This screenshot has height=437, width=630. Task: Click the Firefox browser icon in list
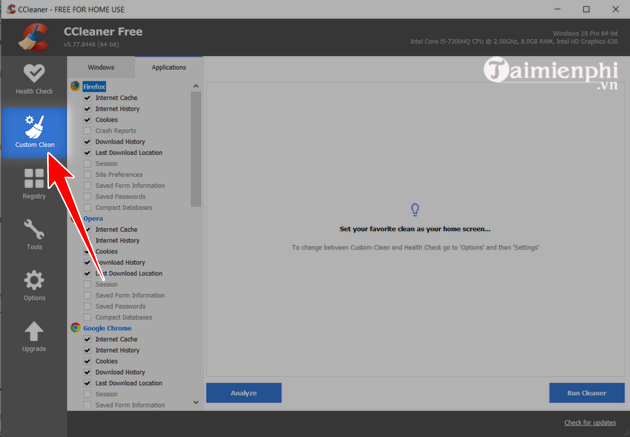pos(75,87)
